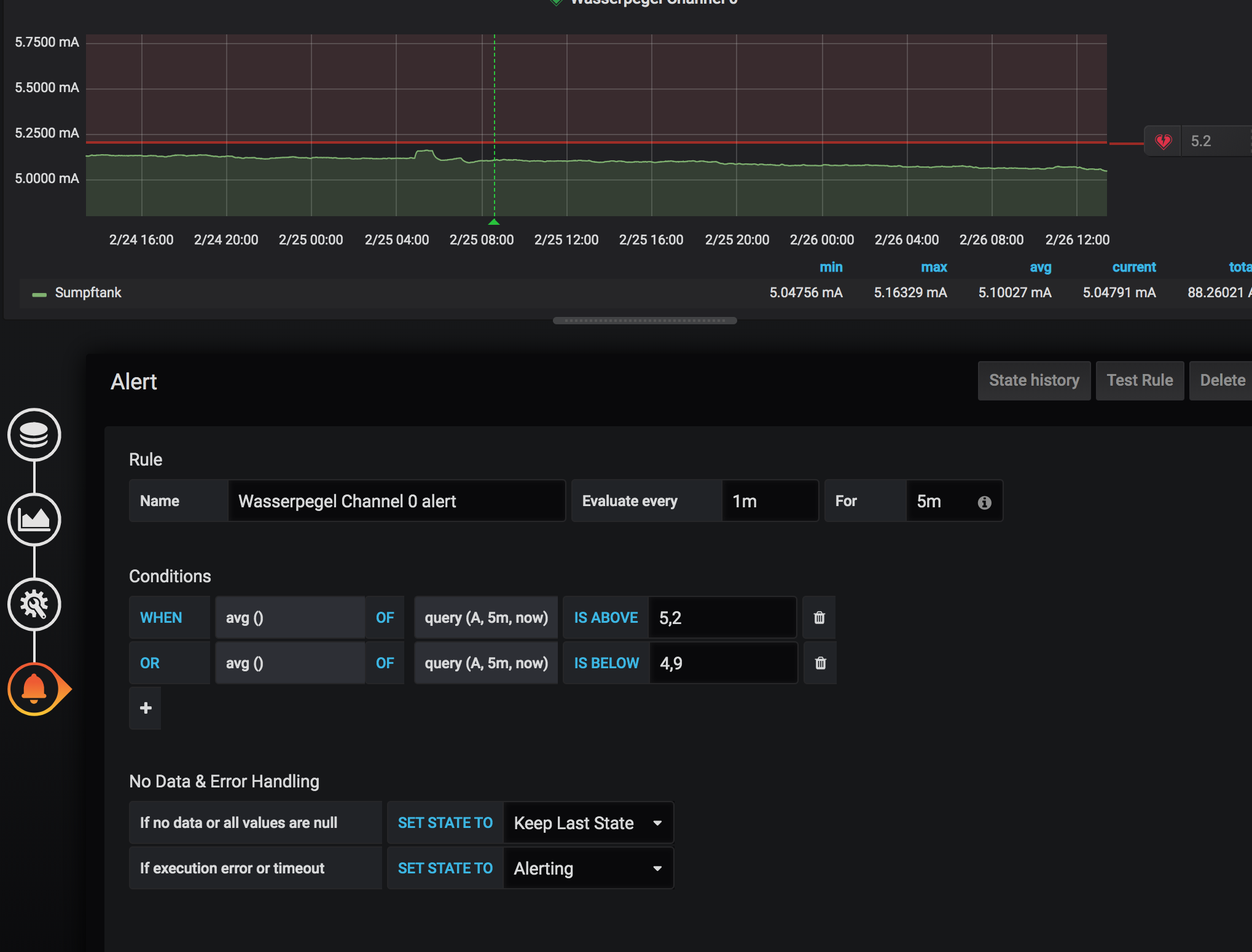The height and width of the screenshot is (952, 1252).
Task: Open the Keep Last State dropdown
Action: (588, 823)
